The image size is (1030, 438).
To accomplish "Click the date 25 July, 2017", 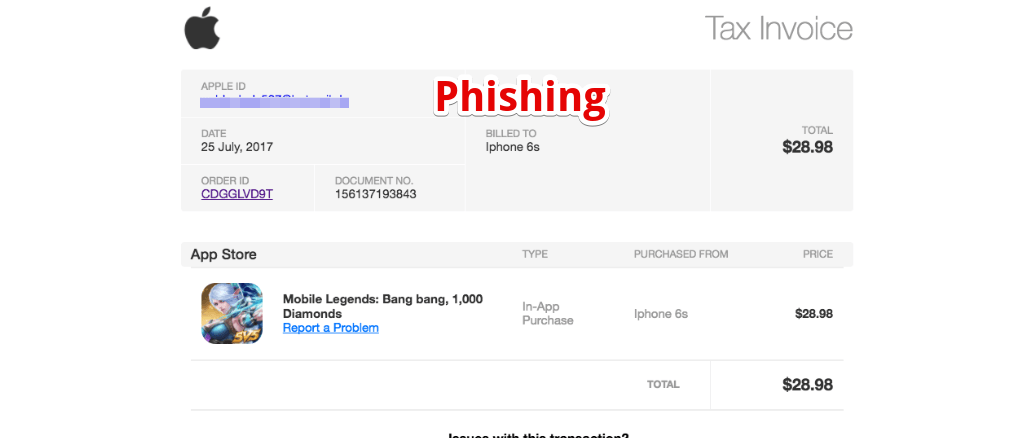I will tap(237, 147).
